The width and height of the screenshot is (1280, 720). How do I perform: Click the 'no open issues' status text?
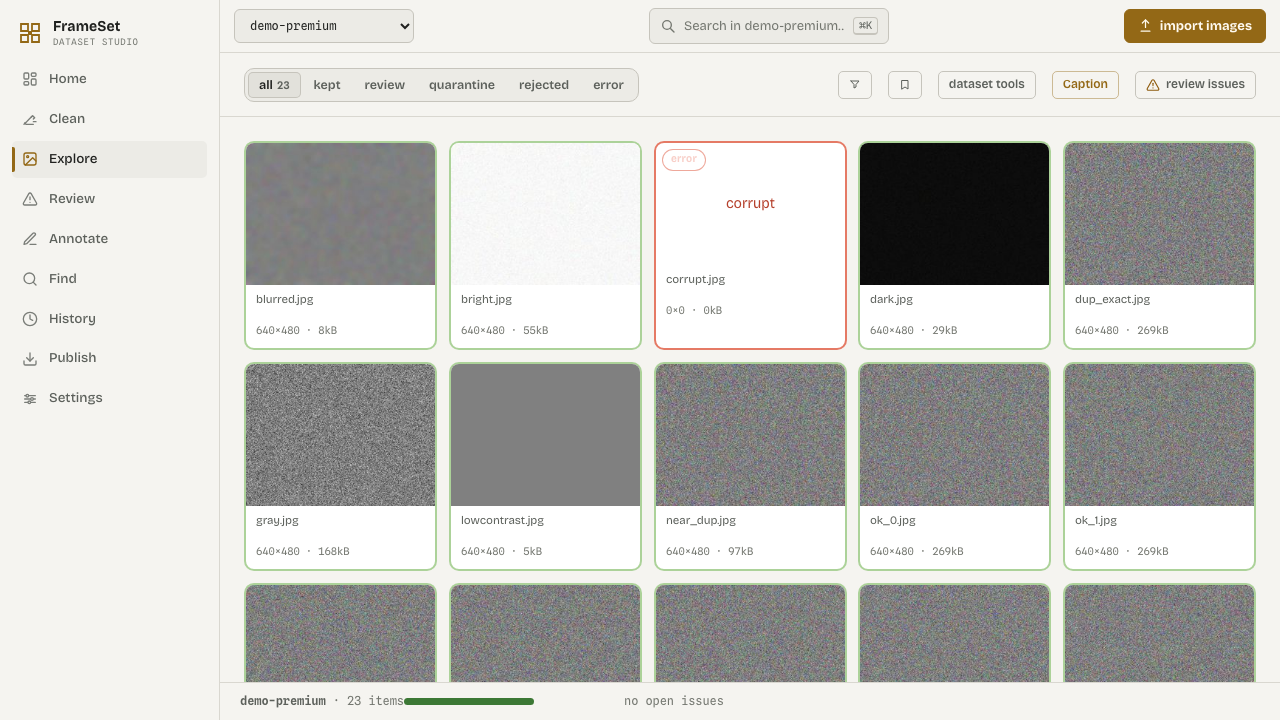pyautogui.click(x=674, y=702)
